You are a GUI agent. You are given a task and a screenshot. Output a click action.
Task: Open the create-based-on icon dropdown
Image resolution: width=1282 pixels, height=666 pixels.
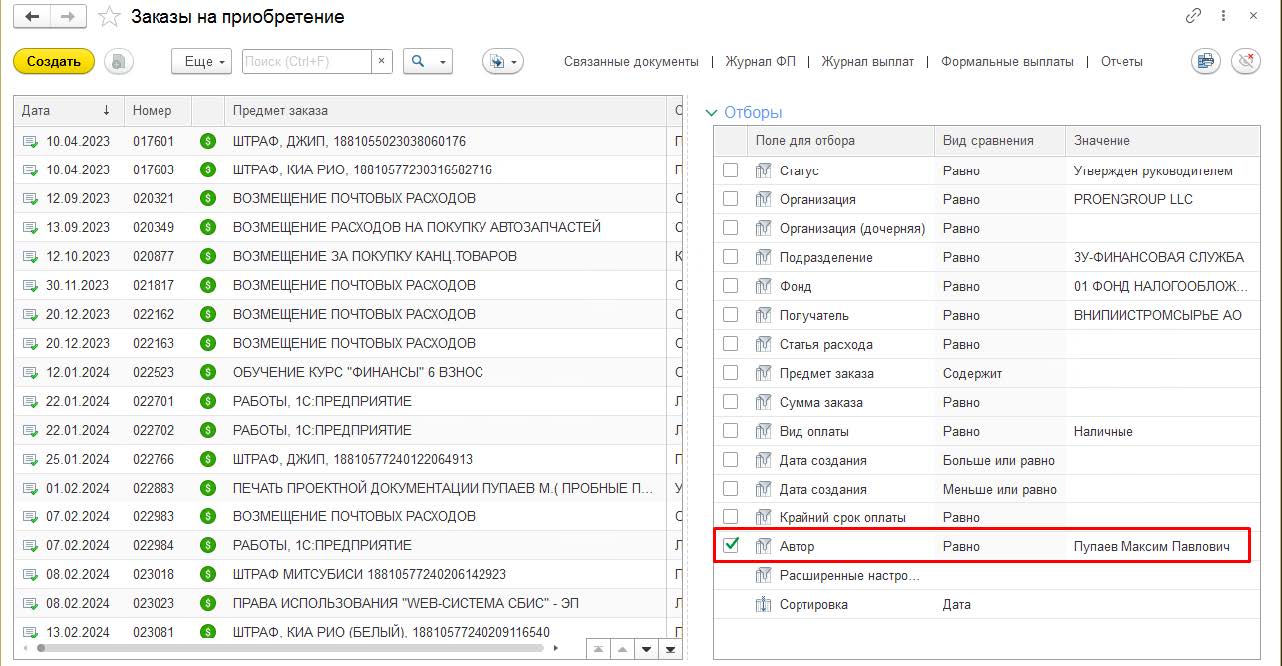[x=502, y=61]
